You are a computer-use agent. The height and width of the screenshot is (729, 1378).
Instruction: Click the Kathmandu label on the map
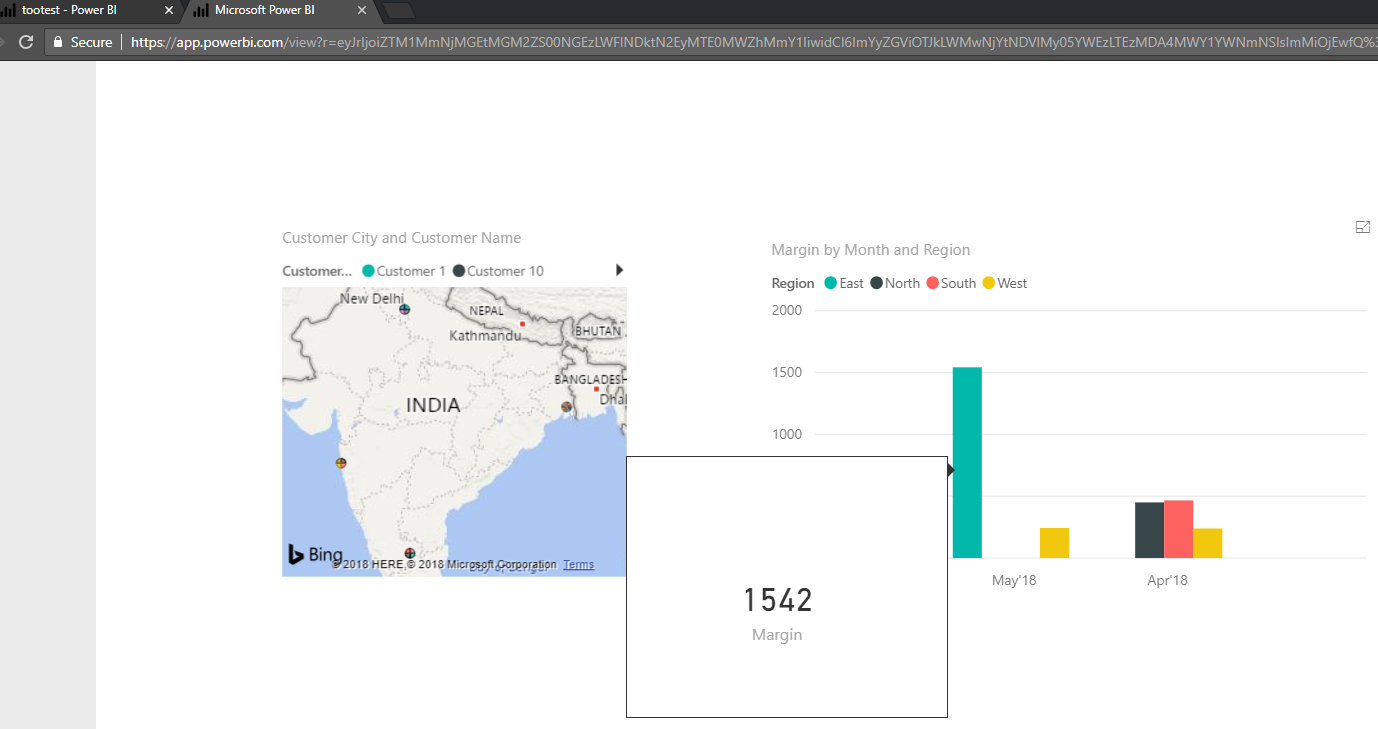[485, 336]
